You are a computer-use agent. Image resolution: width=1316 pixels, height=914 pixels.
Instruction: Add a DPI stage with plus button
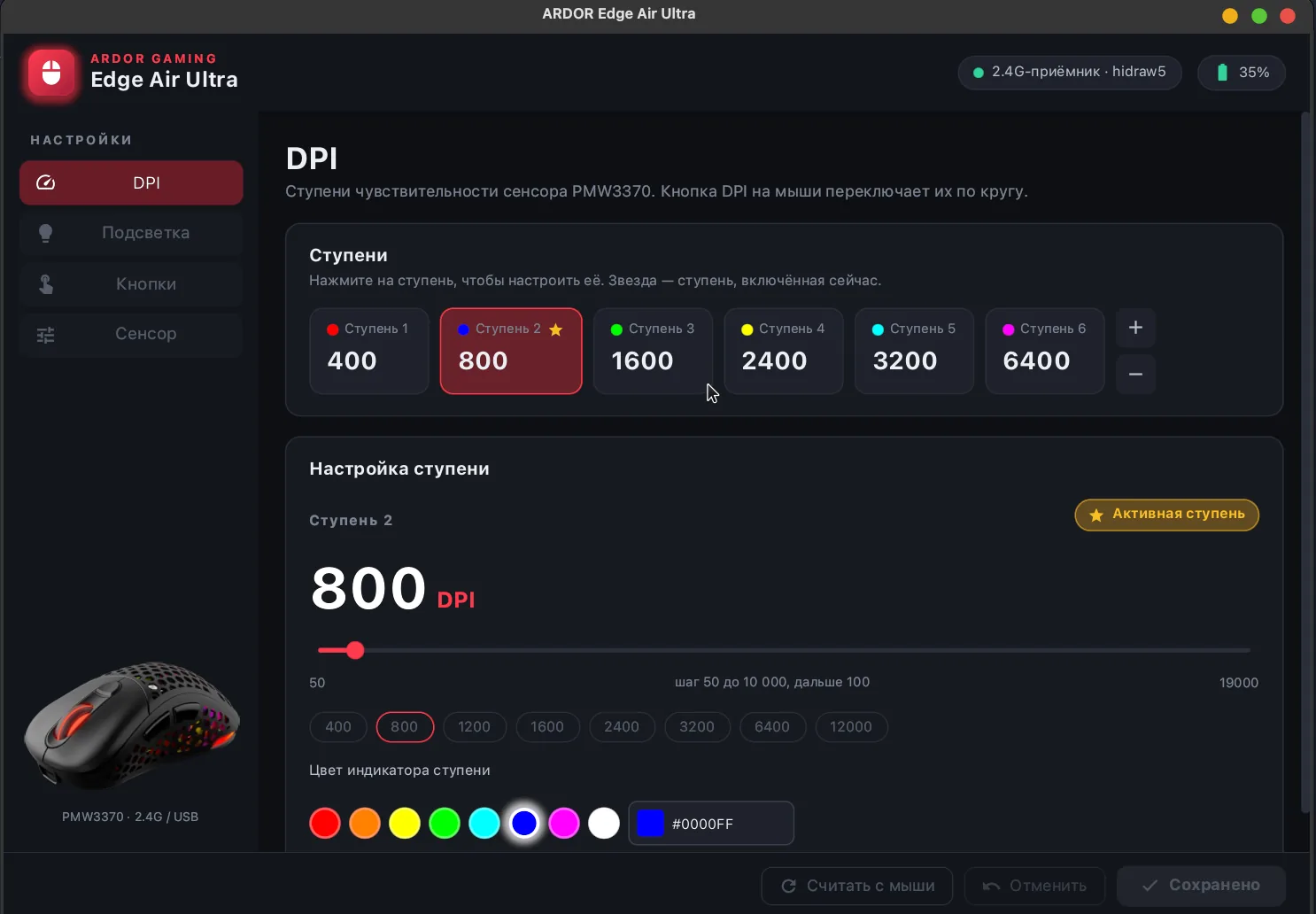click(1135, 328)
